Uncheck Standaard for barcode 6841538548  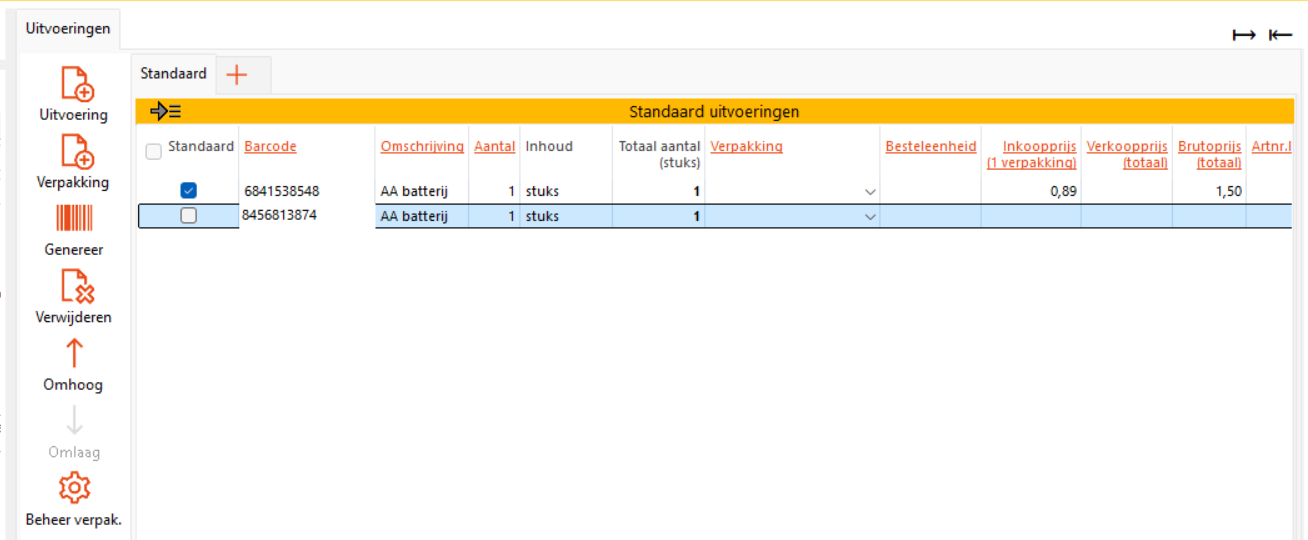pos(188,191)
